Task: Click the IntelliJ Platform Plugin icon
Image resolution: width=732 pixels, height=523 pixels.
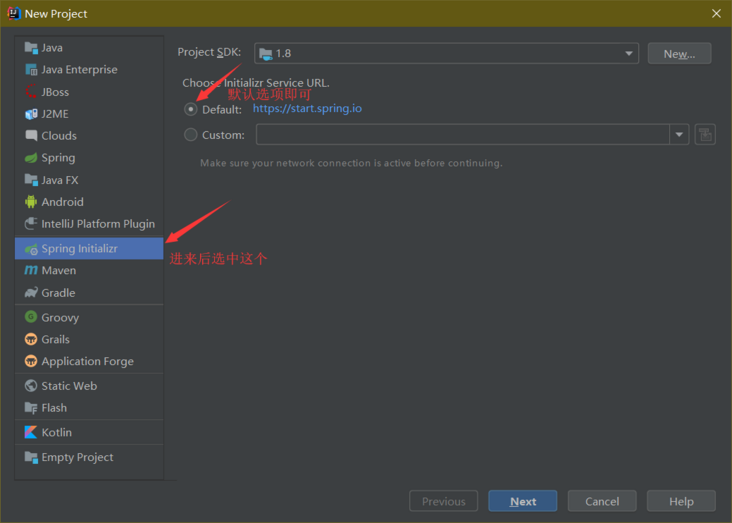Action: click(x=31, y=224)
